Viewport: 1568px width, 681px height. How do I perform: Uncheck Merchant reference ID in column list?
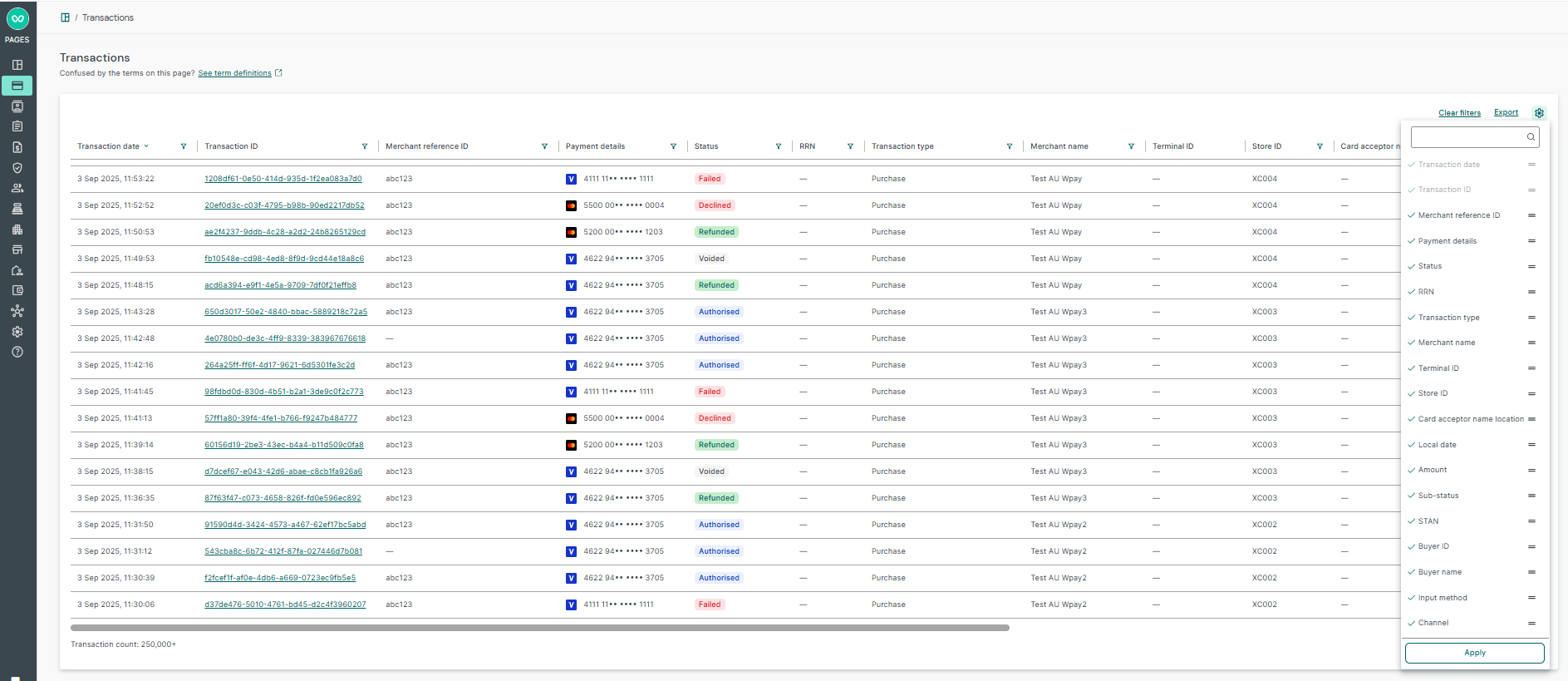coord(1412,215)
